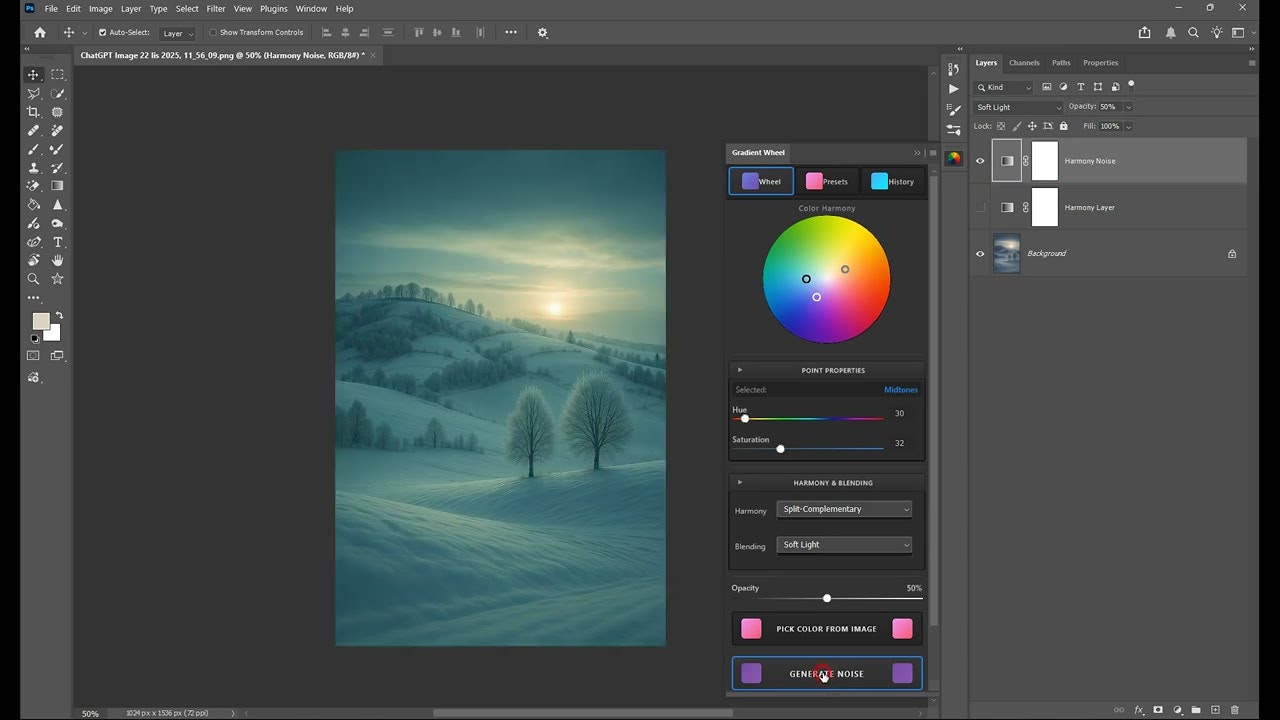Click the Background layer thumbnail
Viewport: 1280px width, 720px height.
point(1006,253)
